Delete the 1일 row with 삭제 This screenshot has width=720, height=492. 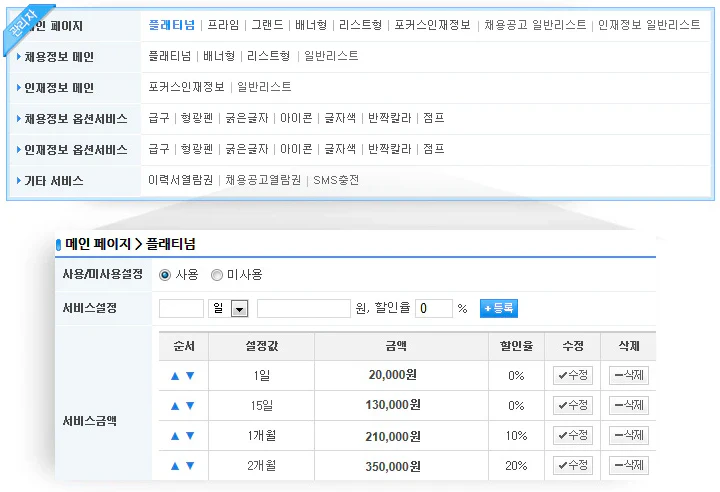tap(629, 375)
